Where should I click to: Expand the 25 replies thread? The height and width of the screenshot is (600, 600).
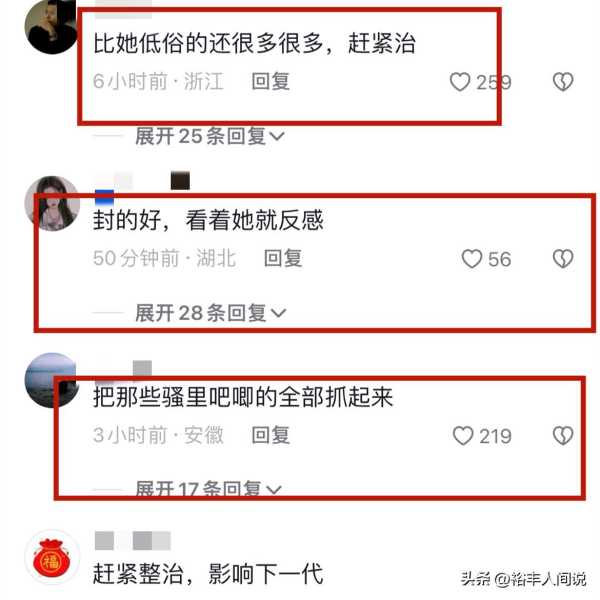click(x=210, y=136)
